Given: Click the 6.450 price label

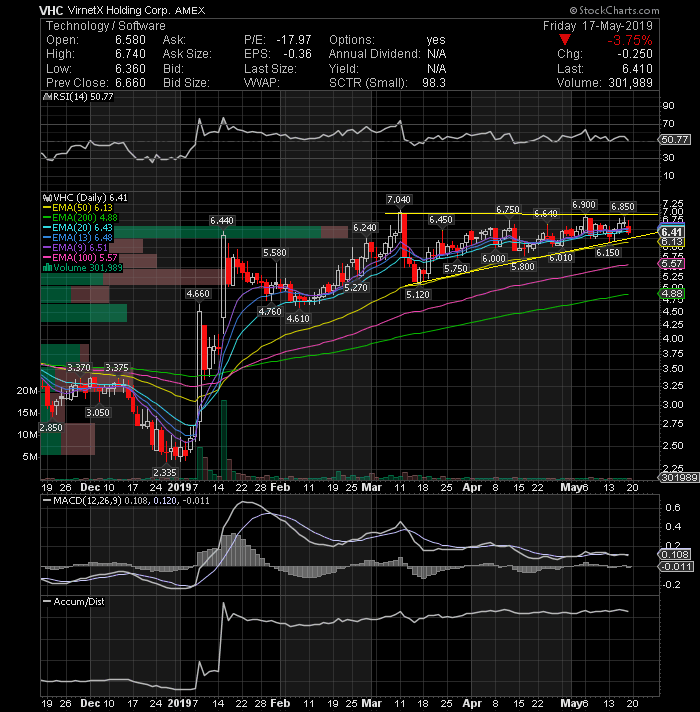Looking at the screenshot, I should pyautogui.click(x=441, y=220).
